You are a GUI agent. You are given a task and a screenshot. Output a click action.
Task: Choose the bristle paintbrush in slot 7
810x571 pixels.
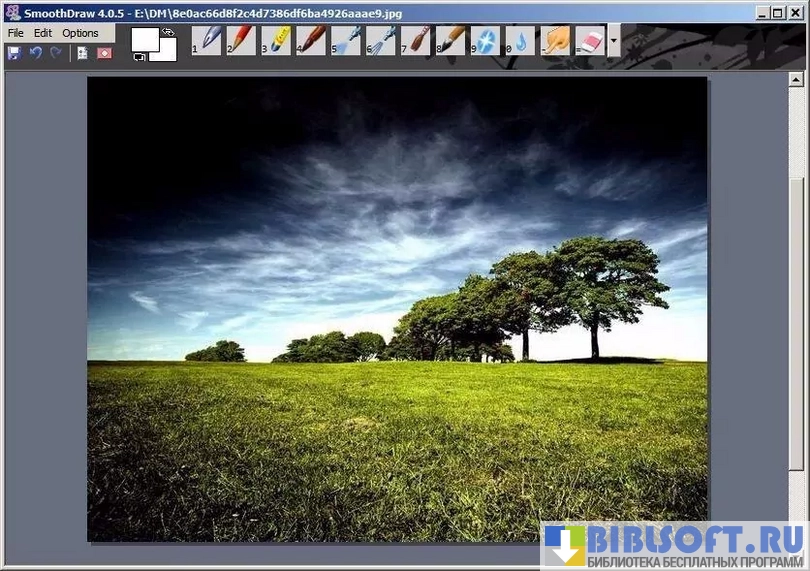pyautogui.click(x=417, y=40)
